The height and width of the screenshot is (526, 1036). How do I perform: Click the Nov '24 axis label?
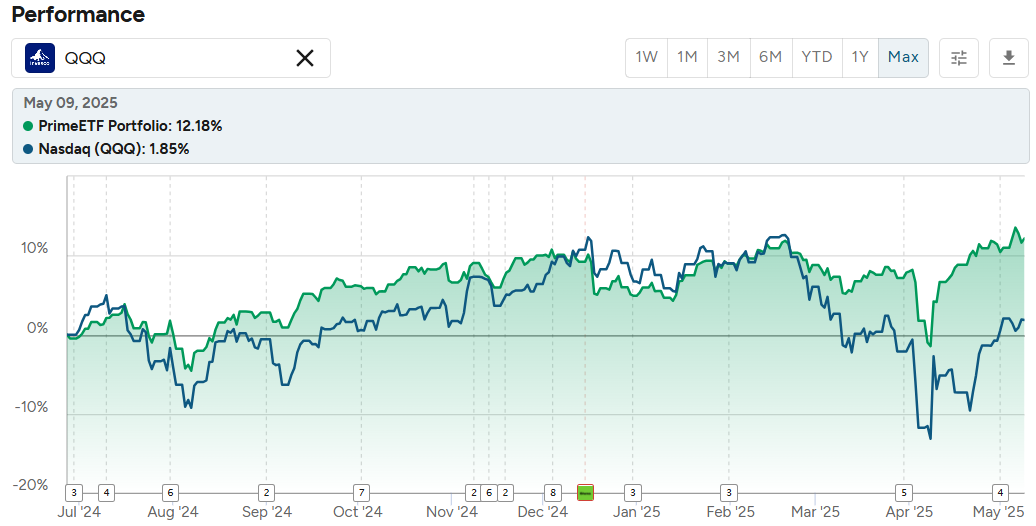tap(452, 512)
